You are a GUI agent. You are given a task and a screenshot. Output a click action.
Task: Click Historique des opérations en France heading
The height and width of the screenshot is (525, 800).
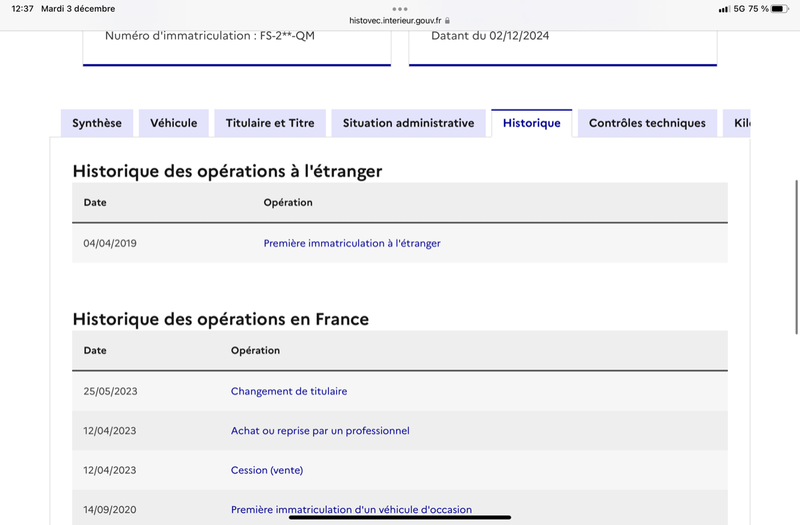(220, 319)
